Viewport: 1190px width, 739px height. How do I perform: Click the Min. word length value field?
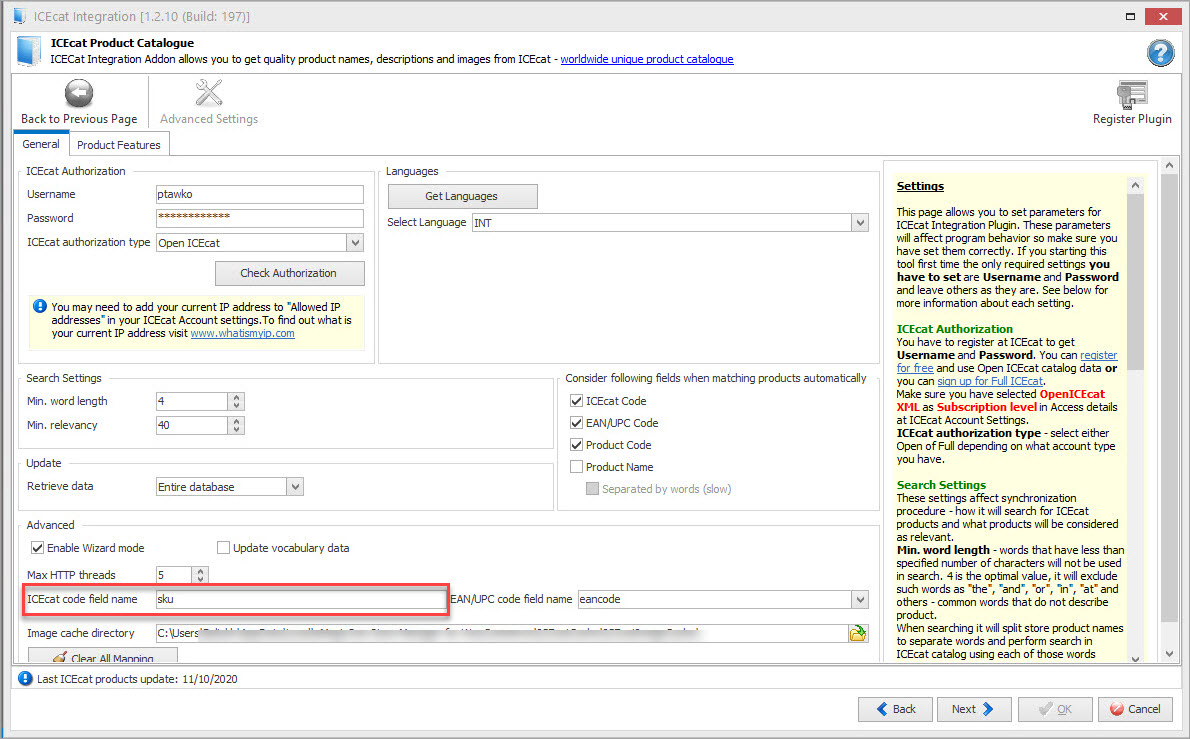click(x=191, y=401)
